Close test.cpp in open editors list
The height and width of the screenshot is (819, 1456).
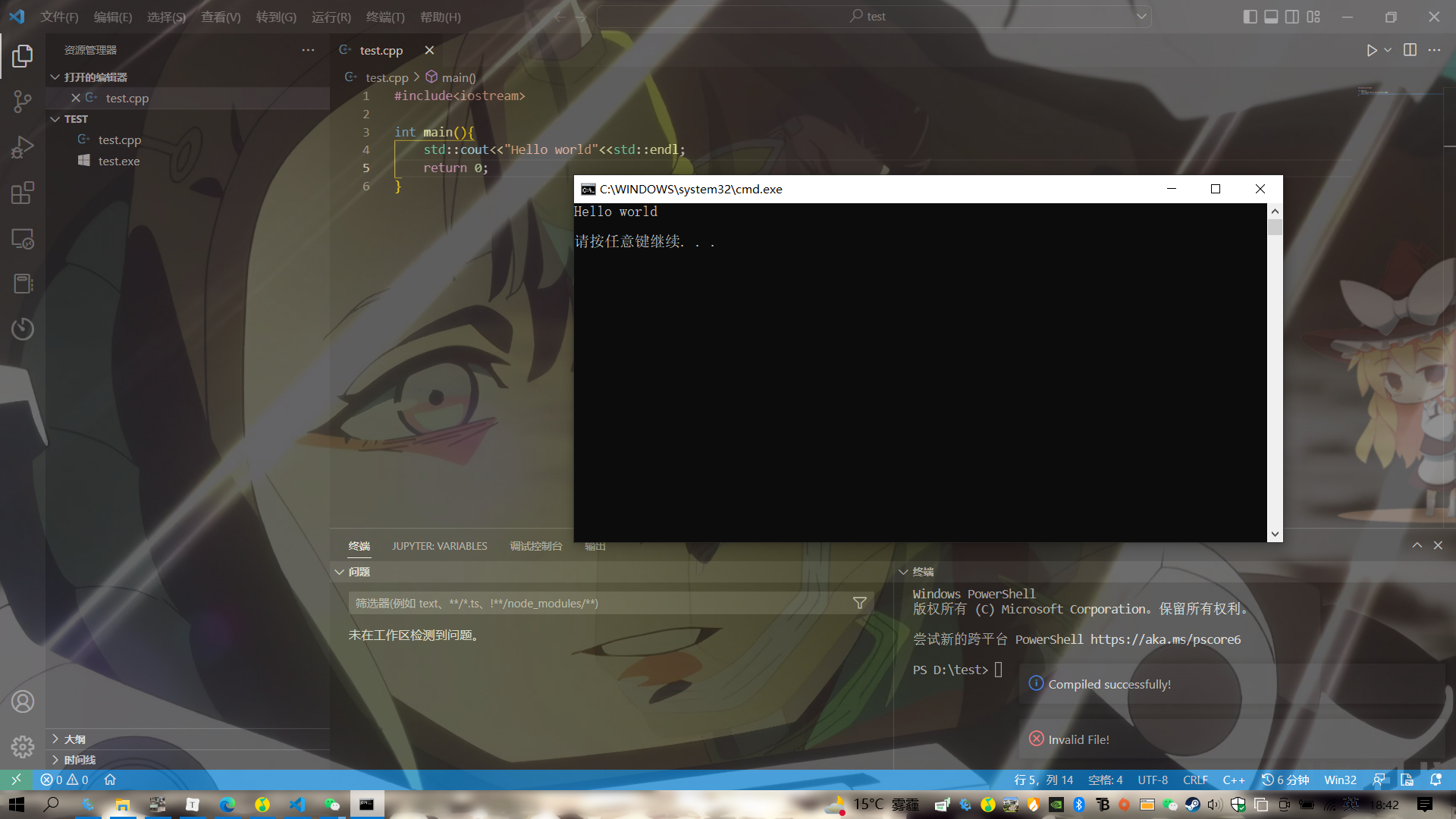pos(76,98)
